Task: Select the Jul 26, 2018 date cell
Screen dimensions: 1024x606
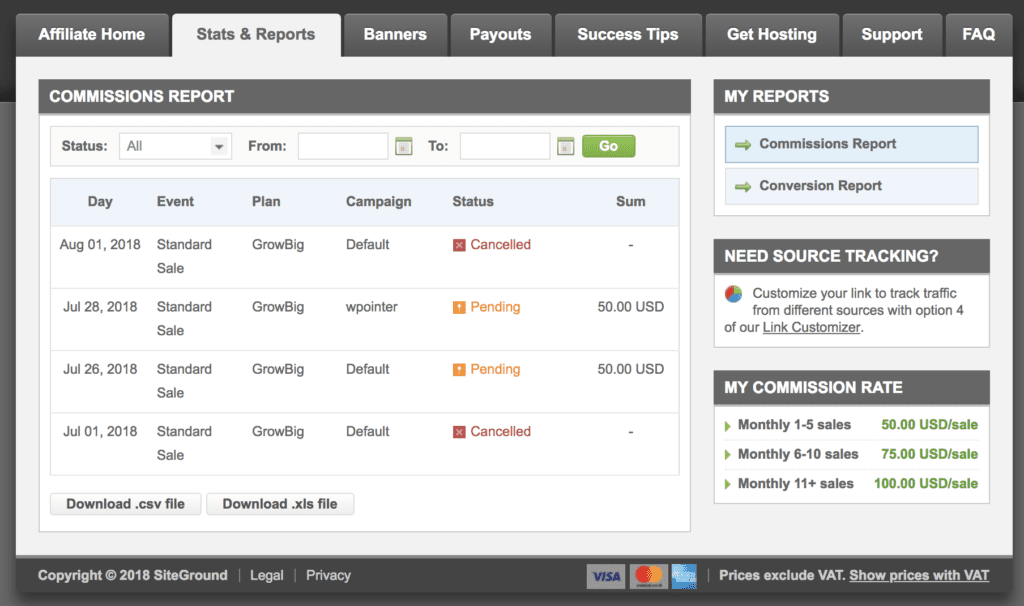Action: 100,370
